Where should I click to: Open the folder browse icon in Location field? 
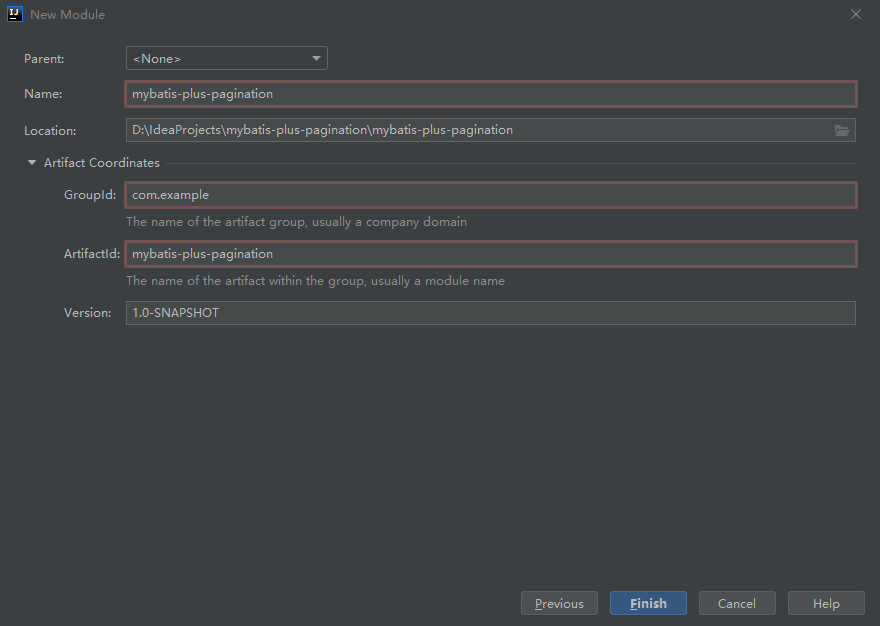[841, 130]
